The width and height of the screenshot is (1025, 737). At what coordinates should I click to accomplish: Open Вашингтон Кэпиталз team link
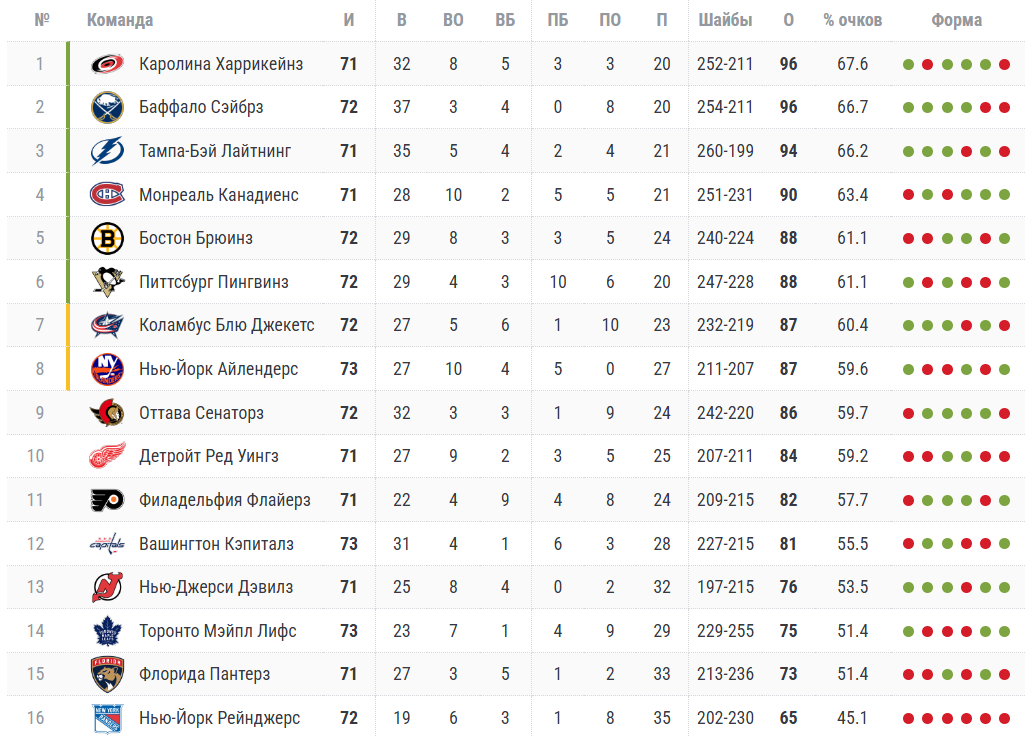[217, 544]
